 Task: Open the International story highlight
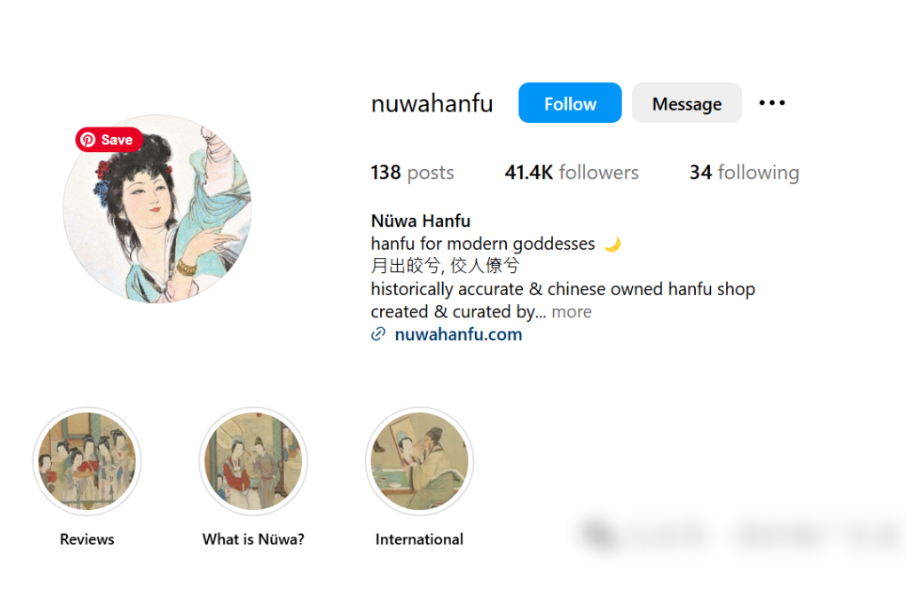click(x=419, y=461)
